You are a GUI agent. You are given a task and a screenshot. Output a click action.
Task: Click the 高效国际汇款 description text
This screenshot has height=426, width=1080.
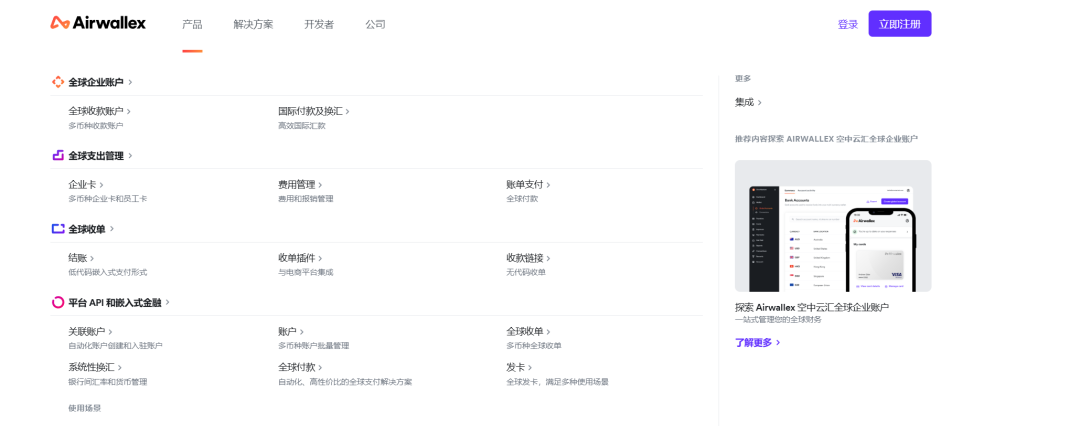[x=302, y=125]
